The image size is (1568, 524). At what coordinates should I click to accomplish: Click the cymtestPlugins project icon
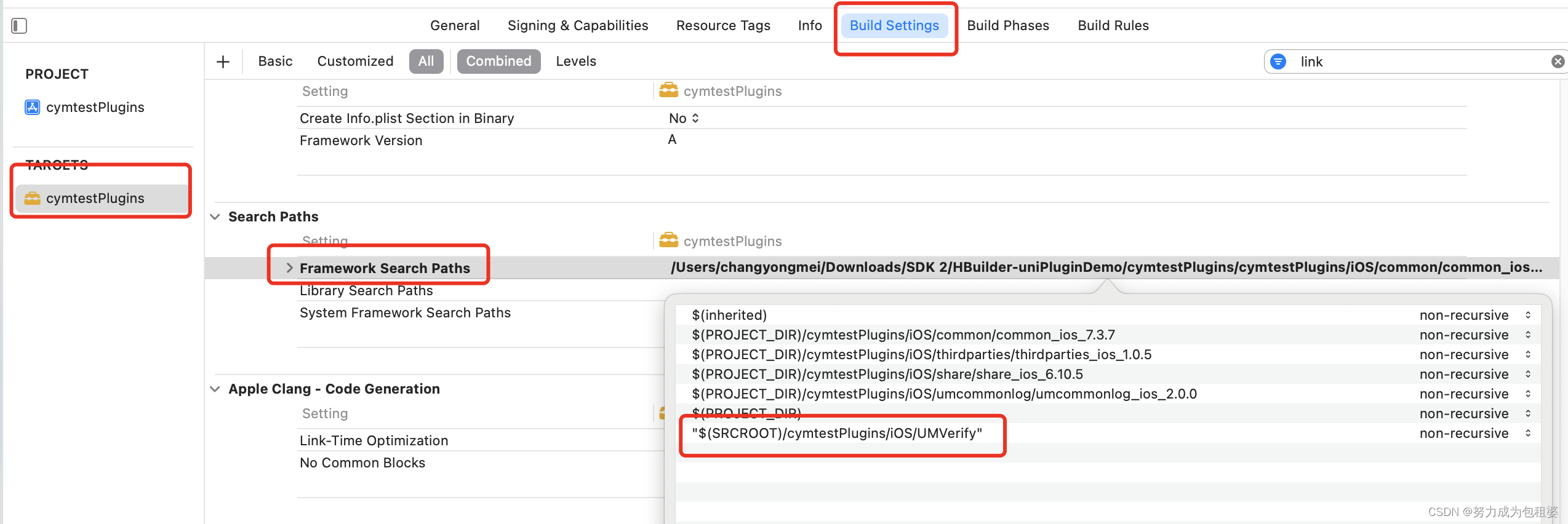(x=32, y=107)
